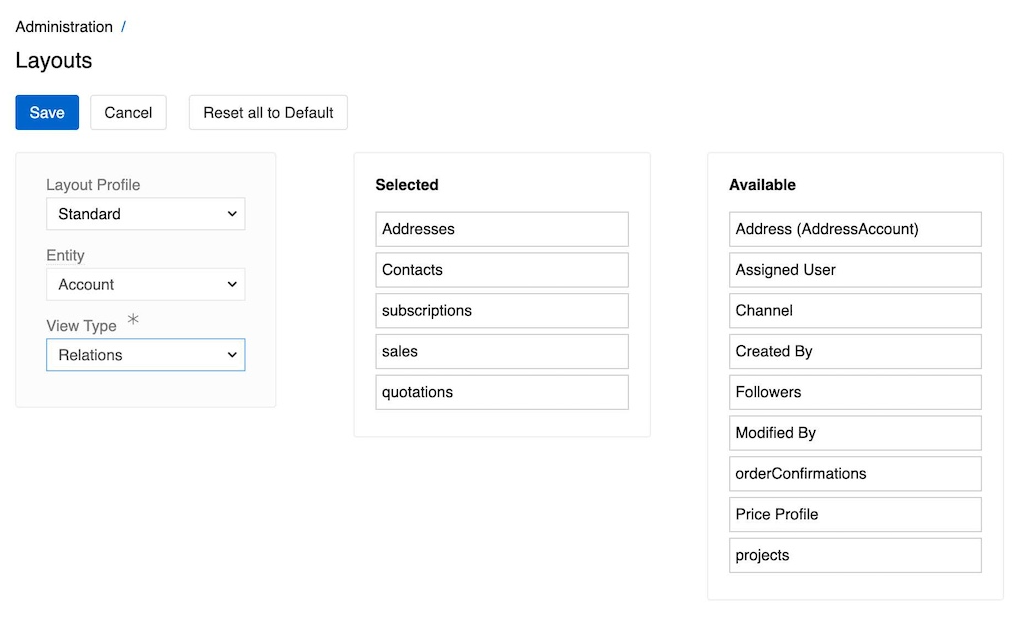Open the Entity selector showing Account
This screenshot has height=633, width=1020.
145,284
